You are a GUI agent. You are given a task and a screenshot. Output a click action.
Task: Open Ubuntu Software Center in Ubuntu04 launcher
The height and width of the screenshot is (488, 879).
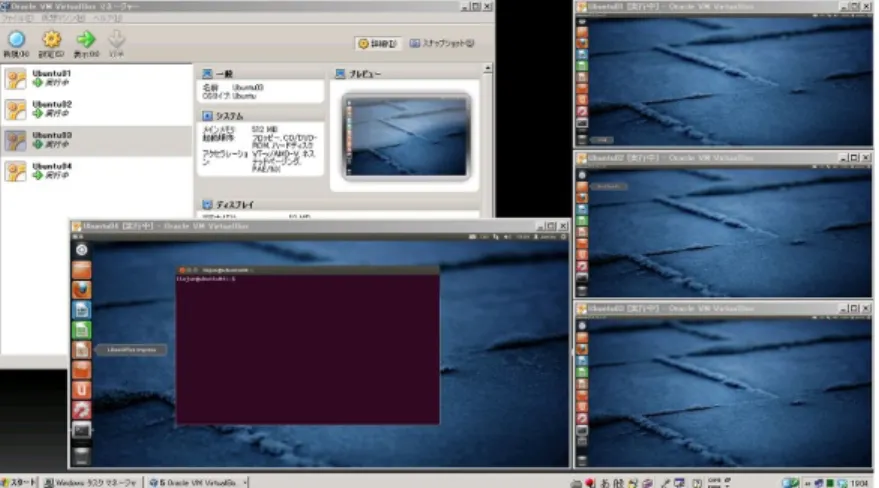[82, 370]
